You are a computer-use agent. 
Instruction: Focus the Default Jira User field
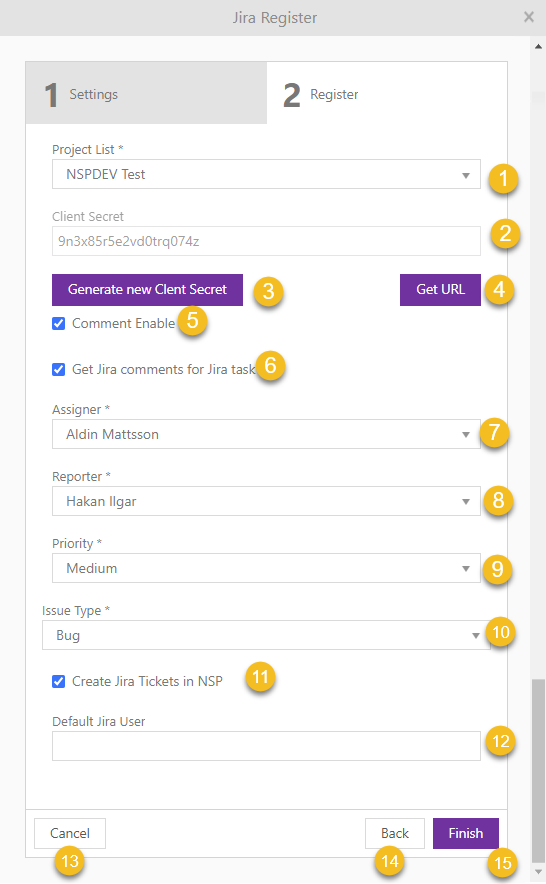click(x=266, y=746)
